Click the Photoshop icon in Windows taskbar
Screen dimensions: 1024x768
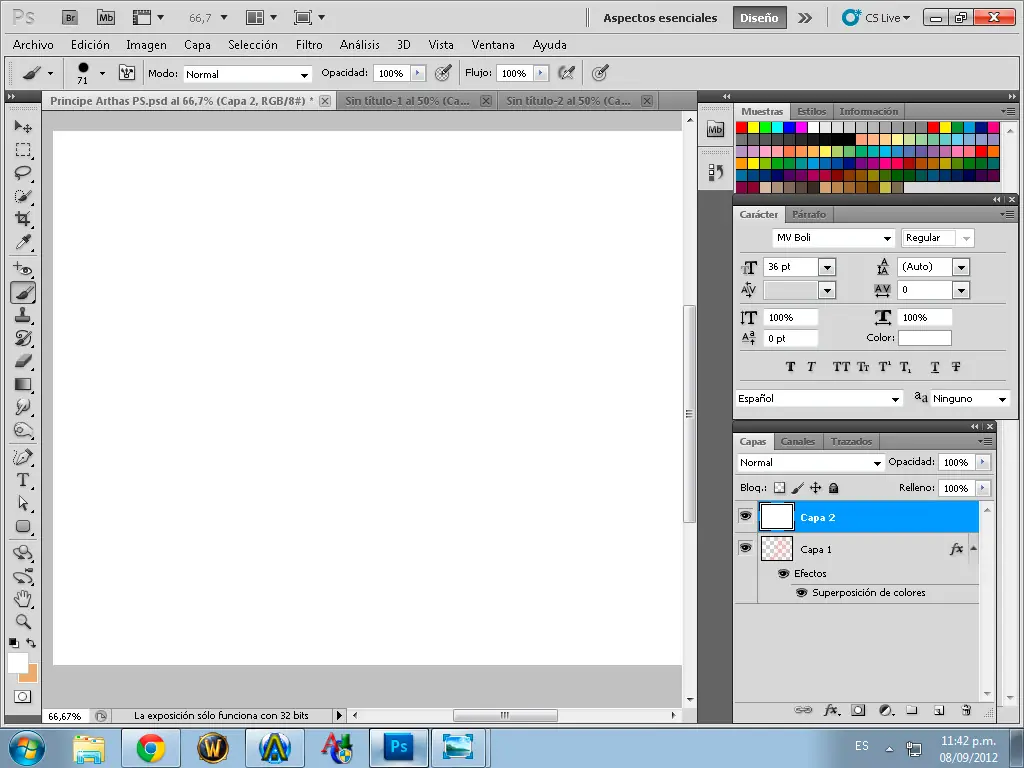(399, 747)
